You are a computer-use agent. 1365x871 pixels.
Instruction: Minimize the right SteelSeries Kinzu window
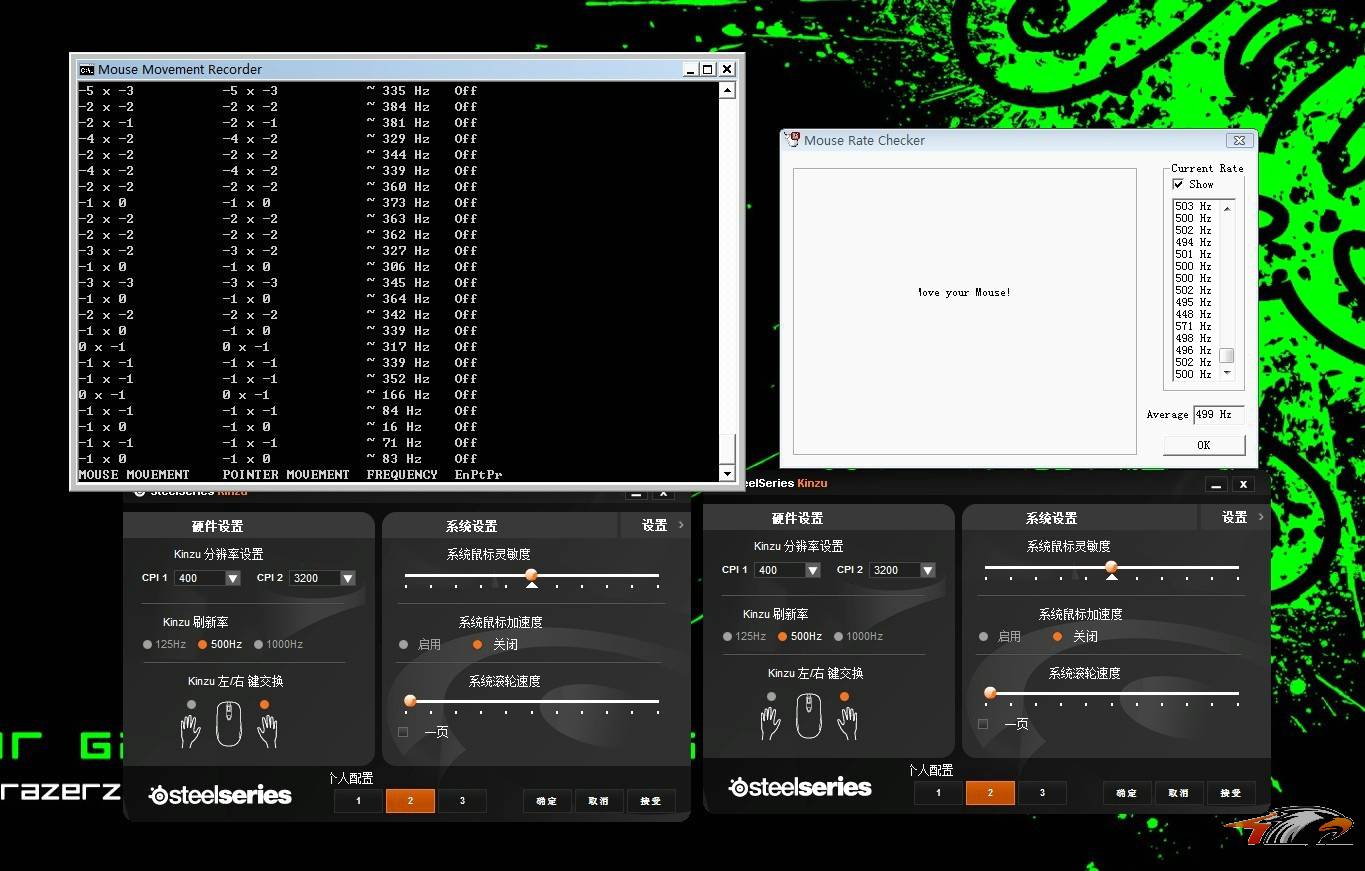pos(1216,484)
